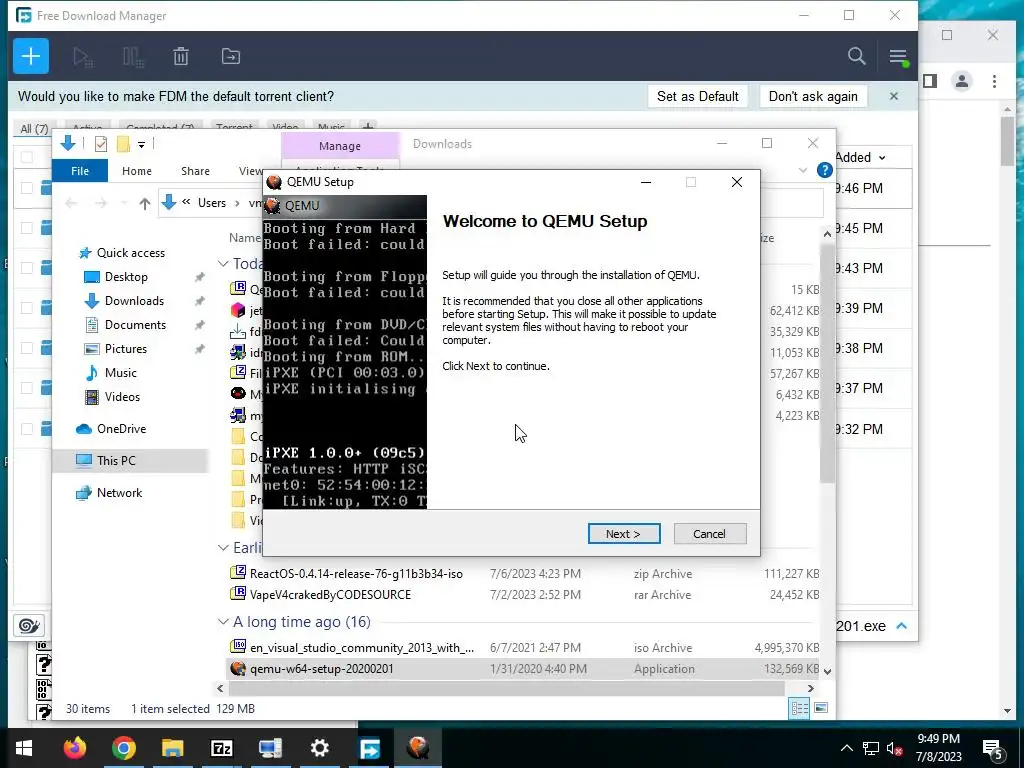Tick the checkbox for the 9:39 PM download

point(27,308)
